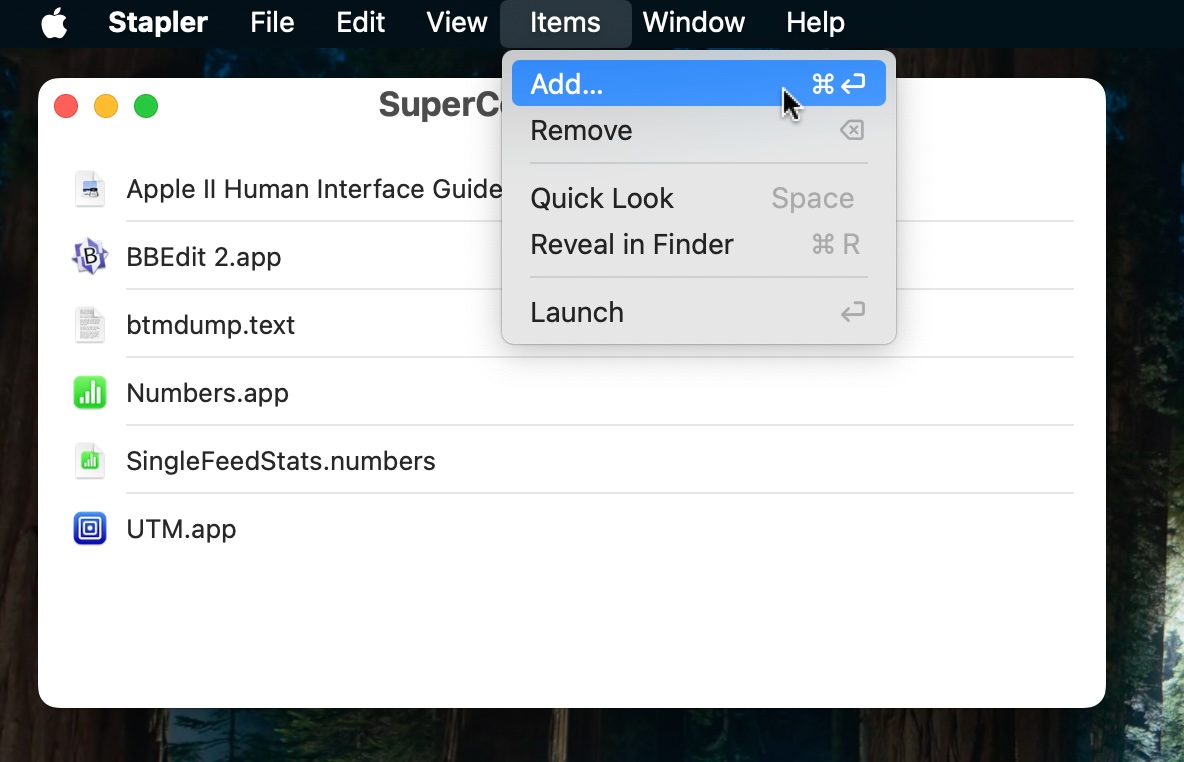Click the btmdump.text file icon
The height and width of the screenshot is (762, 1184).
click(x=90, y=325)
